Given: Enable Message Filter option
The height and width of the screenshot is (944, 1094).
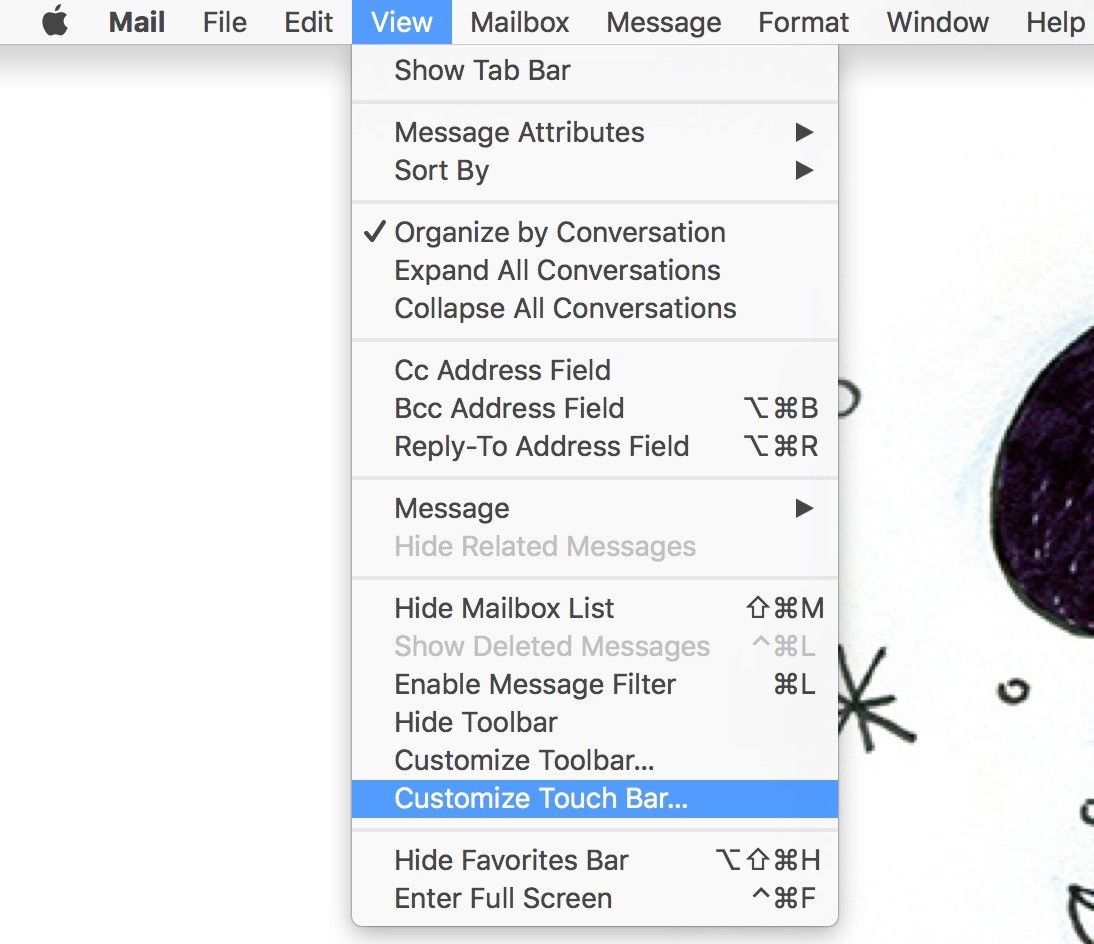Looking at the screenshot, I should click(x=535, y=684).
